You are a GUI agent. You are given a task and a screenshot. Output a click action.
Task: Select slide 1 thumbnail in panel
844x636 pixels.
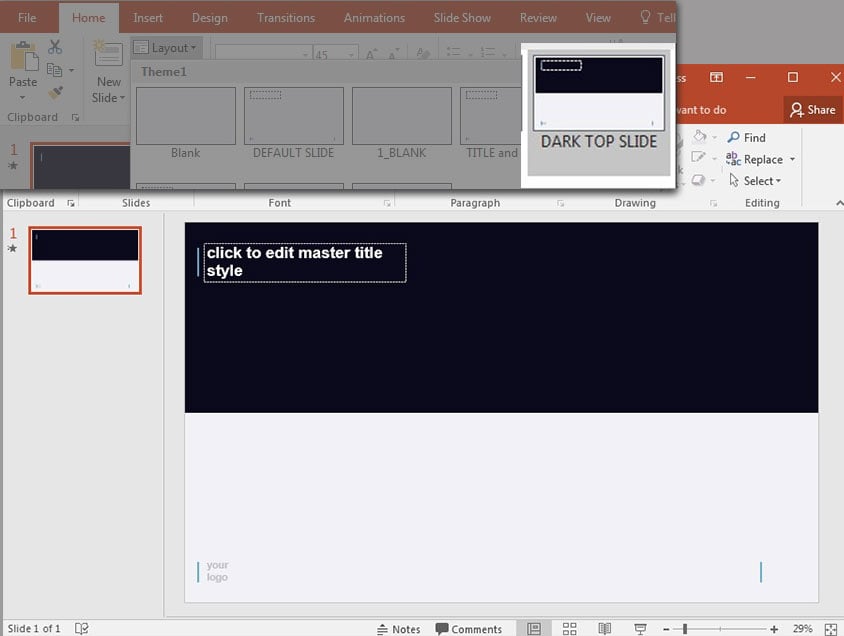click(x=85, y=260)
